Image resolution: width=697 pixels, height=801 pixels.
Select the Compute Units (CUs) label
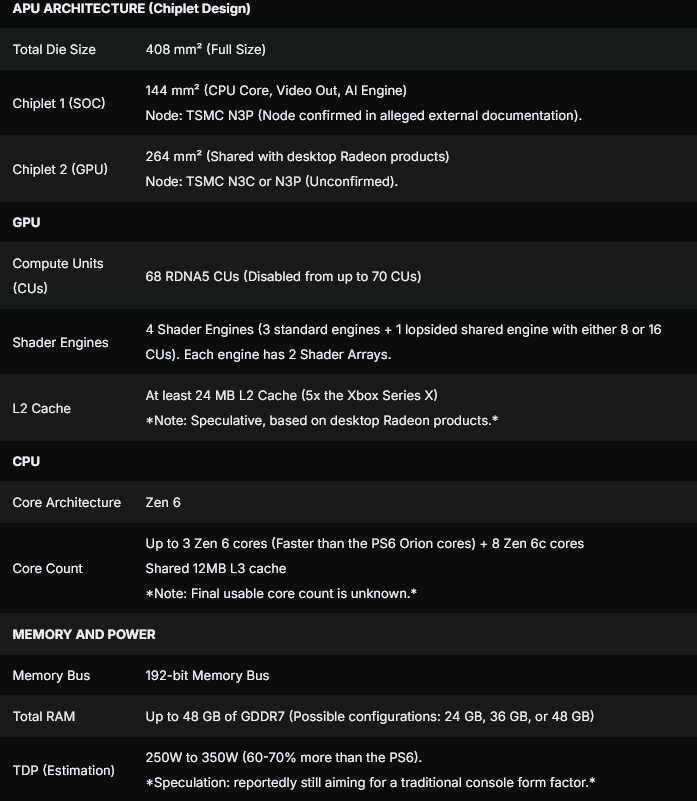(58, 276)
